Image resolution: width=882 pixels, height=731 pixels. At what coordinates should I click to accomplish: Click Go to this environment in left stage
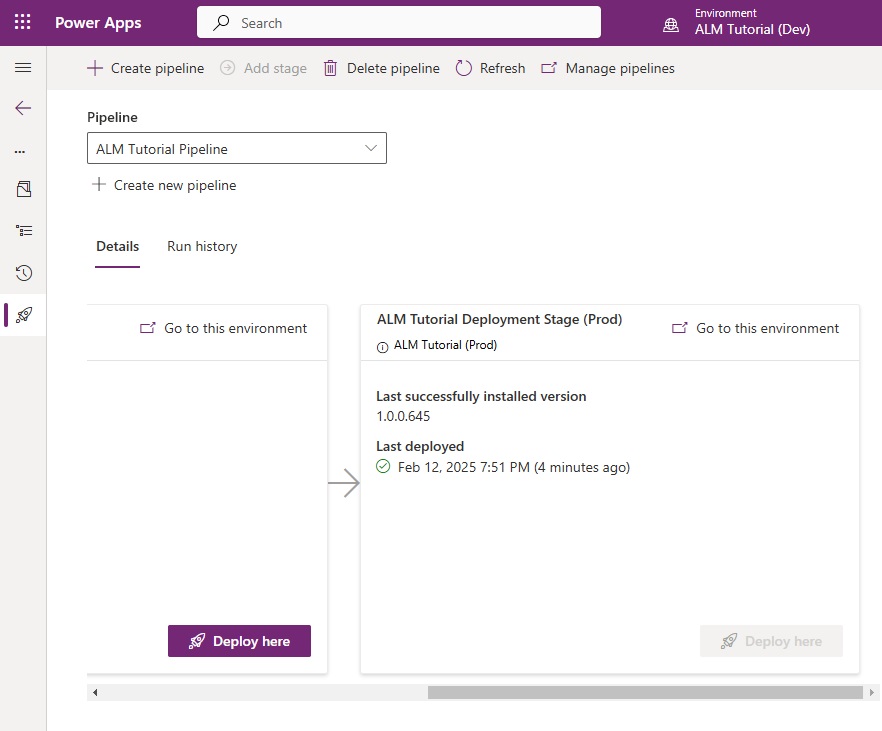tap(223, 328)
